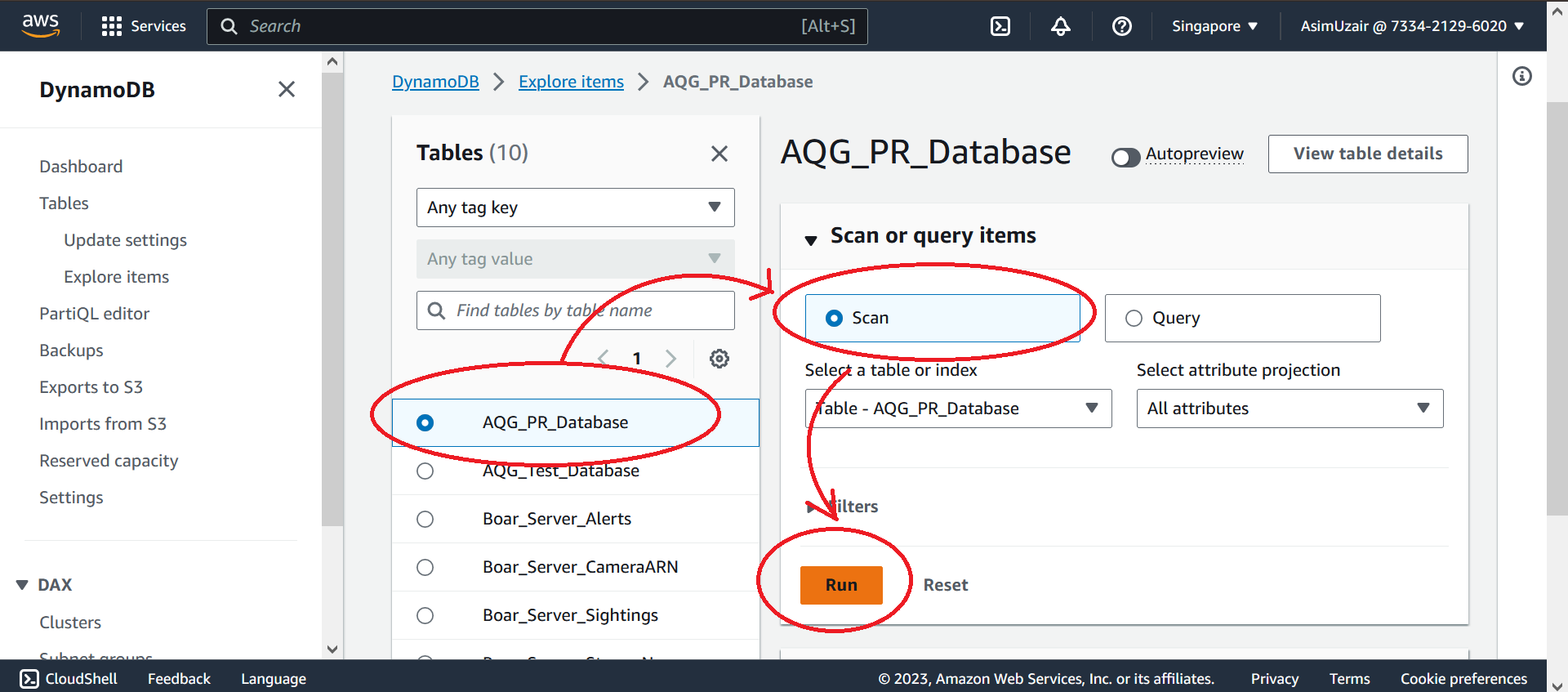Open the Any tag key dropdown
Image resolution: width=1568 pixels, height=692 pixels.
(x=576, y=208)
